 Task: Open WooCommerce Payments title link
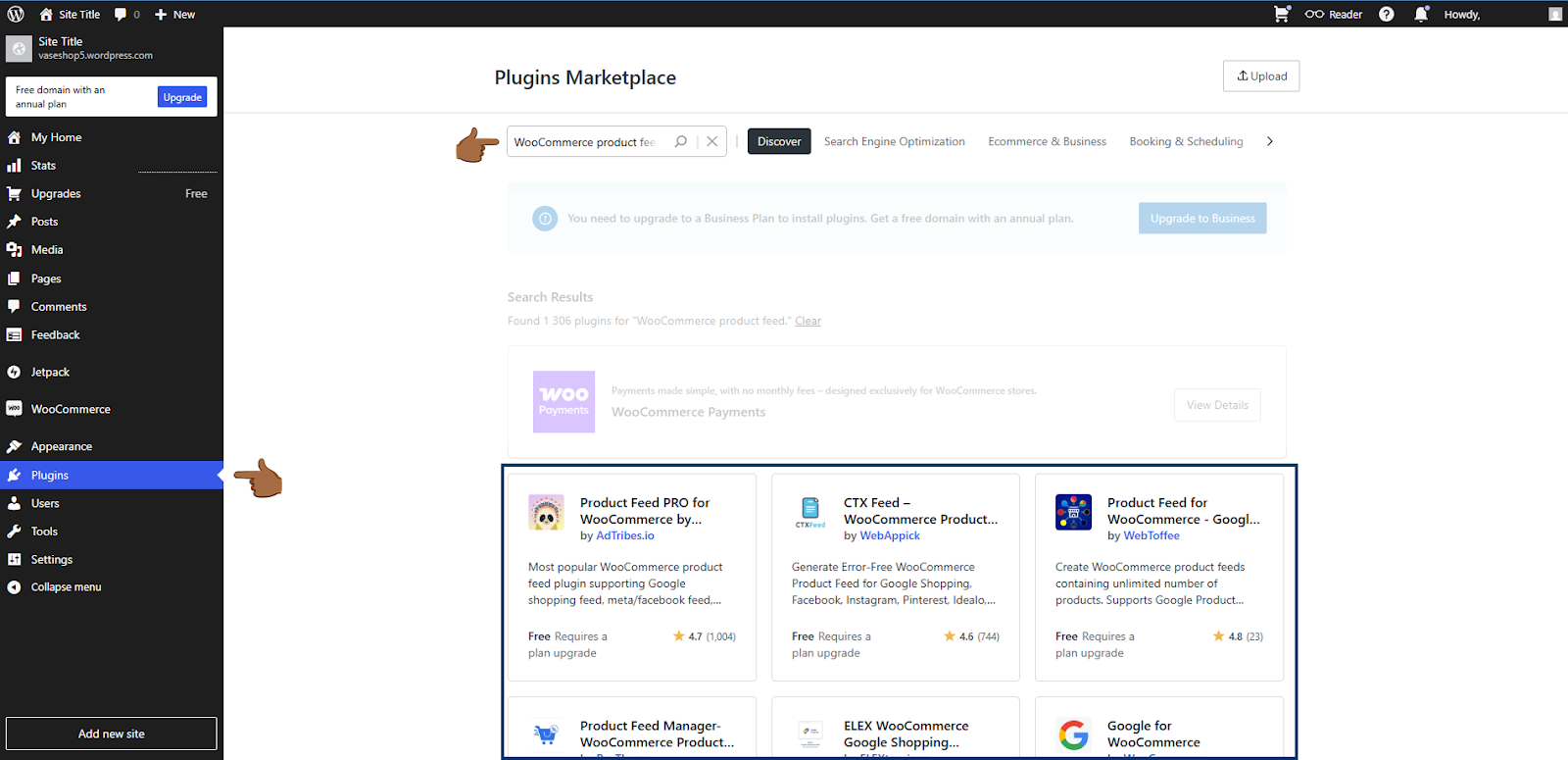click(688, 412)
